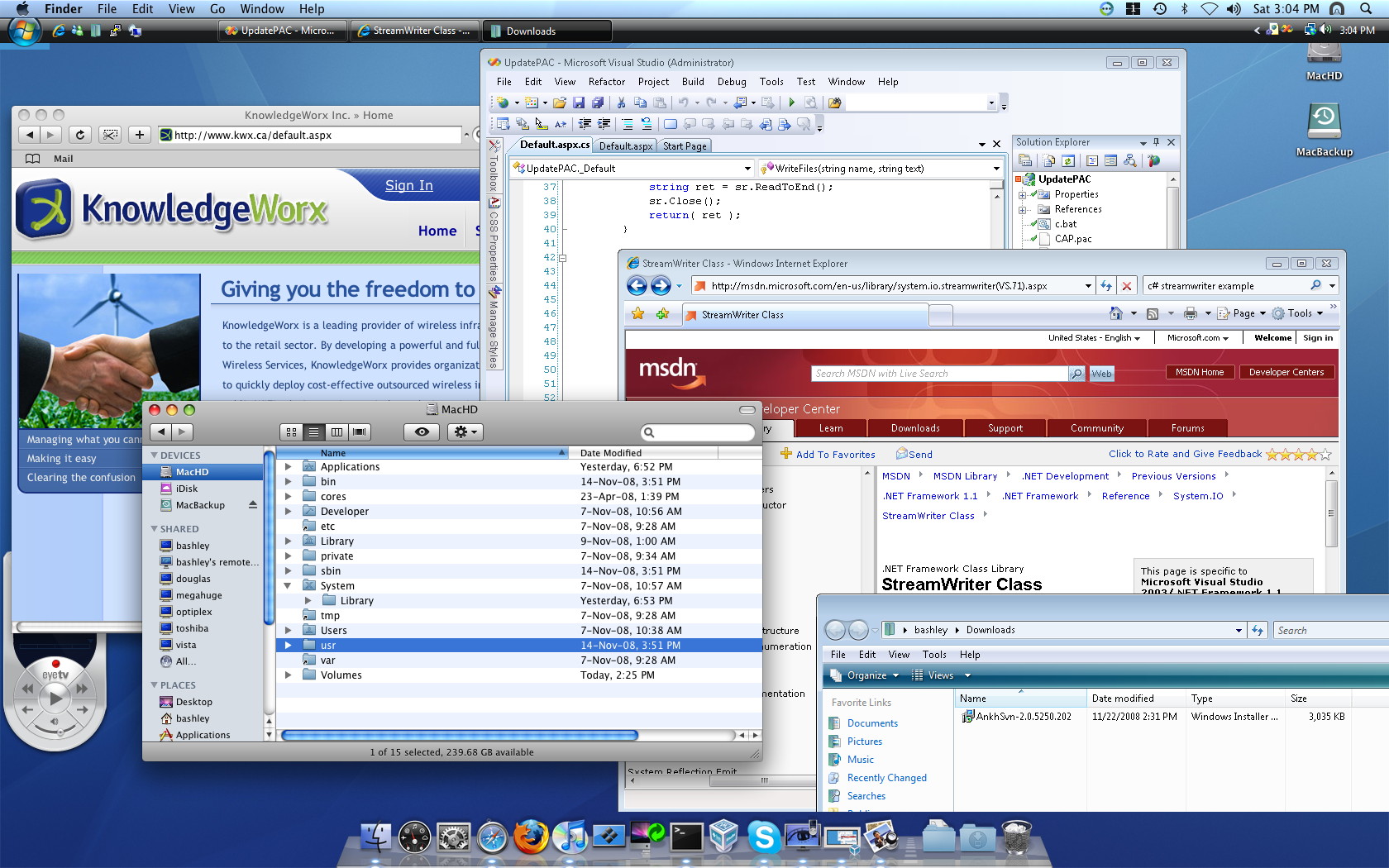Open Finder action gear dropdown

tap(466, 432)
